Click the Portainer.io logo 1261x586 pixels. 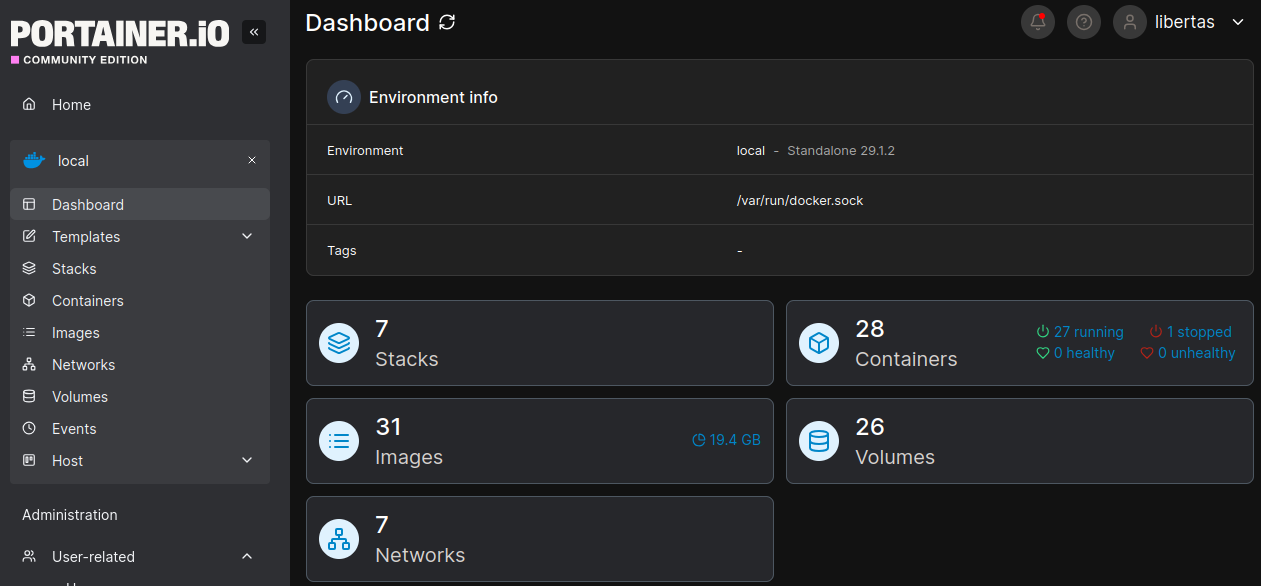(x=119, y=33)
